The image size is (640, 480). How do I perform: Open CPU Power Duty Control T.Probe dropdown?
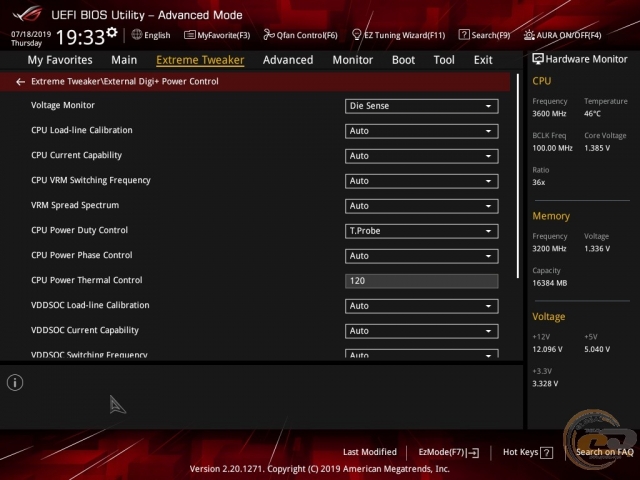pyautogui.click(x=422, y=231)
